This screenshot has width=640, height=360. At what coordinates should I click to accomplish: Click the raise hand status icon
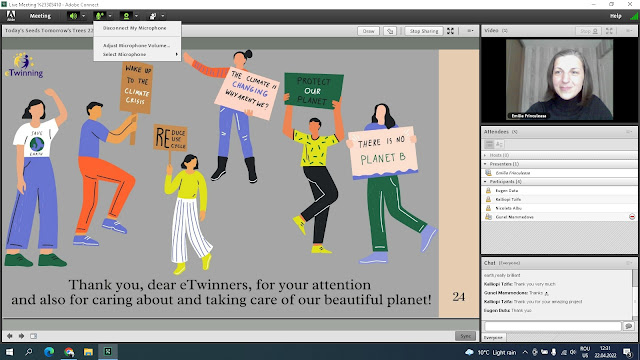click(153, 16)
